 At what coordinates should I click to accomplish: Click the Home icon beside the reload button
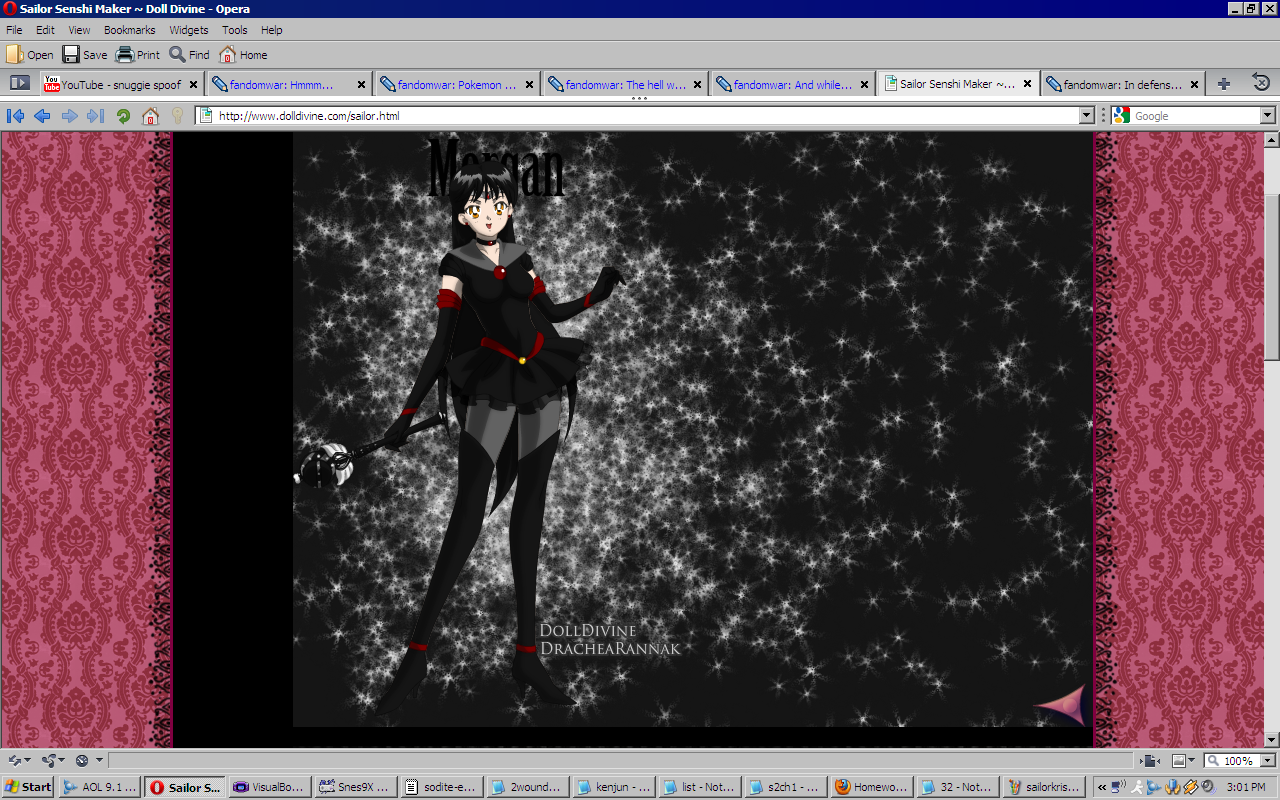150,116
